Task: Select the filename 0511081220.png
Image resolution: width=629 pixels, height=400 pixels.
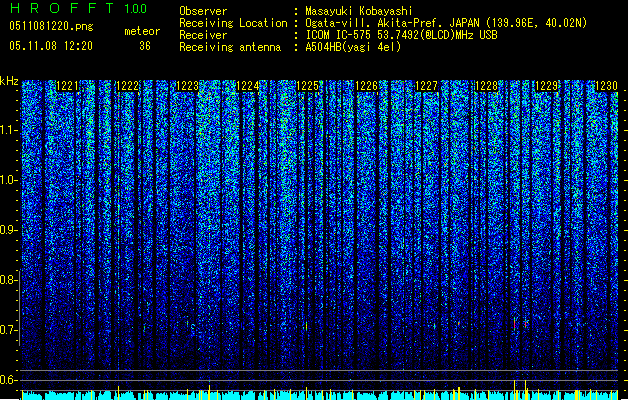Action: (x=51, y=26)
